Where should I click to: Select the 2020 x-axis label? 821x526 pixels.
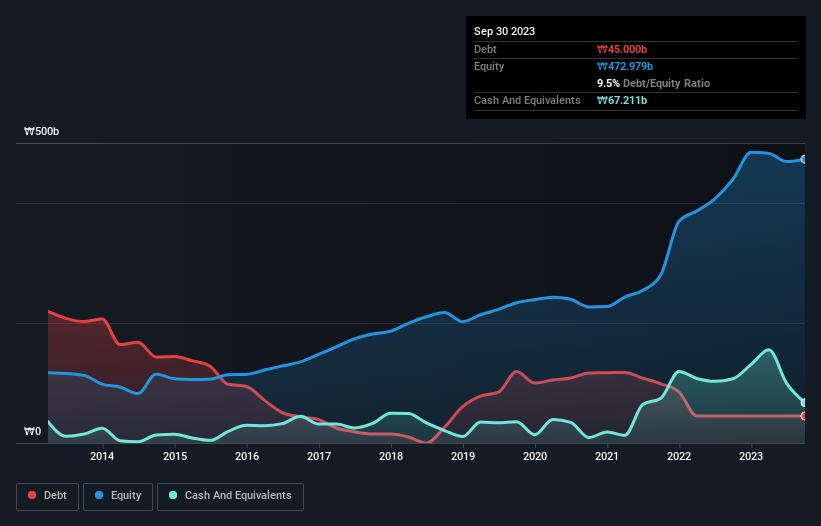coord(535,456)
